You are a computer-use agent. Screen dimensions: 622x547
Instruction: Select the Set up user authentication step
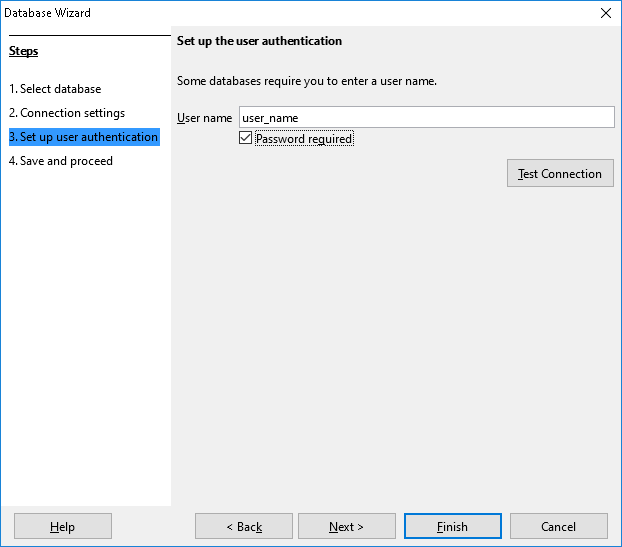83,137
